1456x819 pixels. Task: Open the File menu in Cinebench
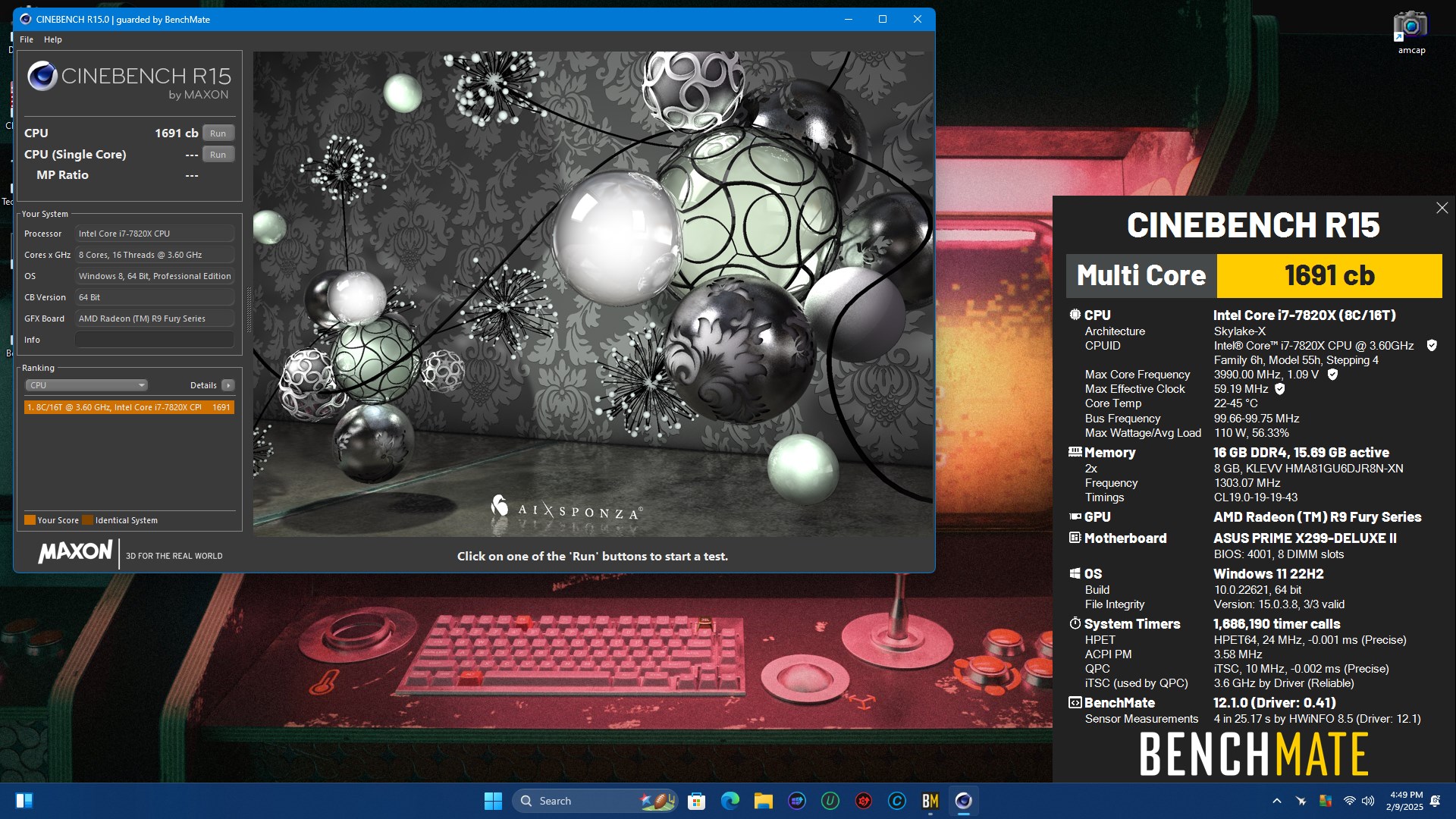[x=27, y=39]
